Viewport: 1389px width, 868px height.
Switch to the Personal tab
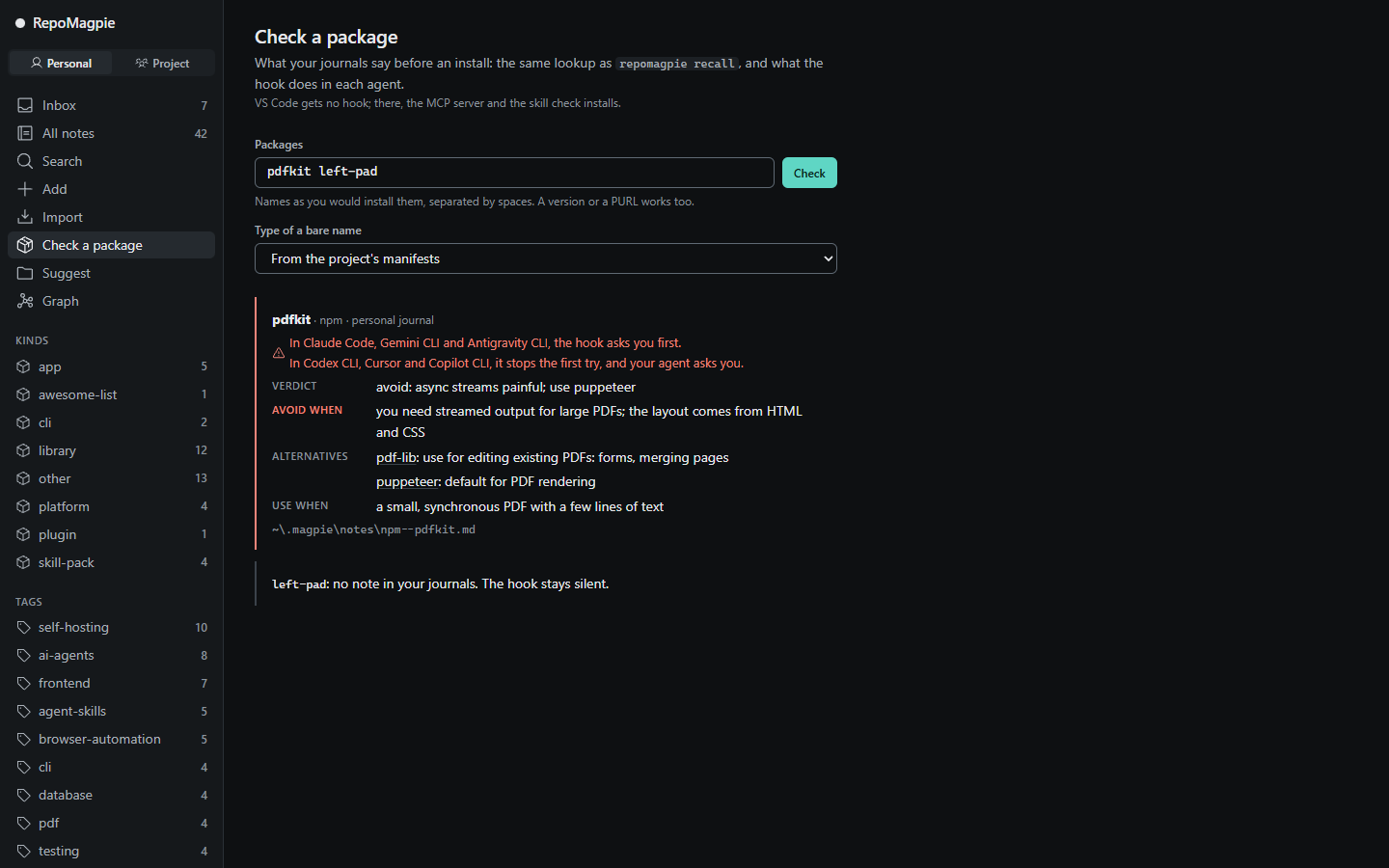point(61,63)
